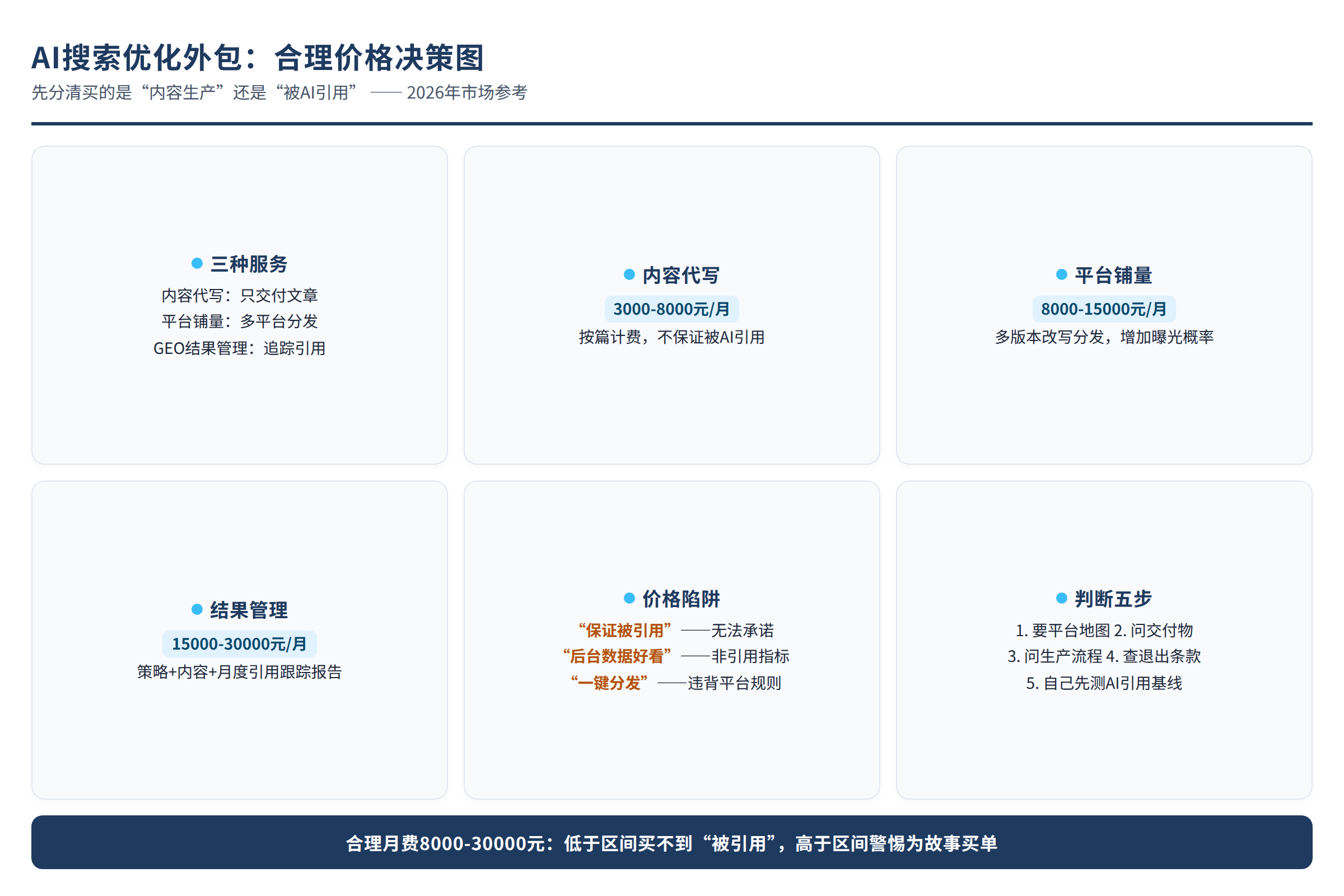Click the orange phrase “保证被引用”

[624, 631]
